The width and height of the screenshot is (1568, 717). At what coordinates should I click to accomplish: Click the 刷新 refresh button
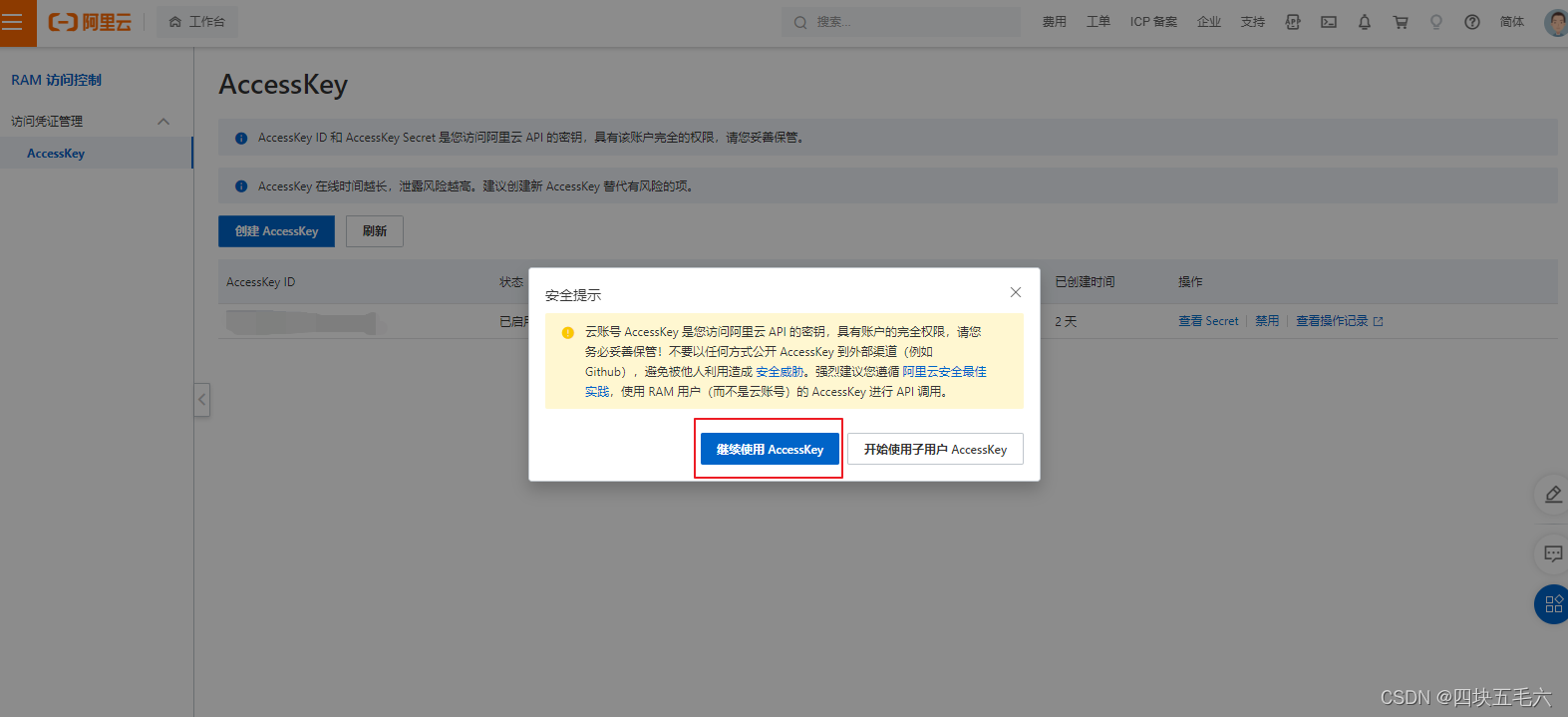click(x=375, y=231)
